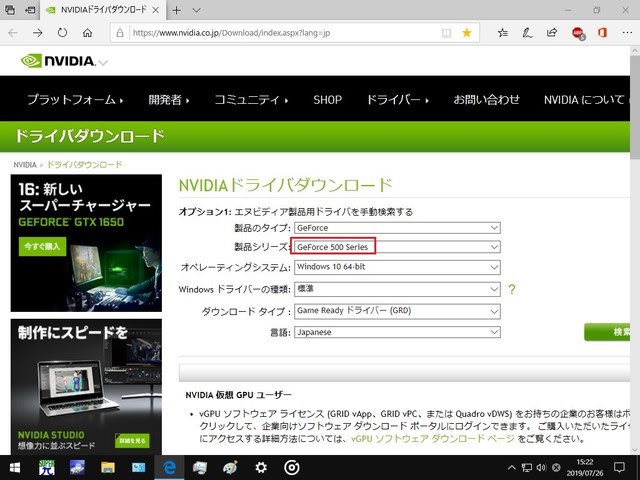Image resolution: width=640 pixels, height=480 pixels.
Task: Open the Edge Settings and more menu
Action: click(627, 33)
